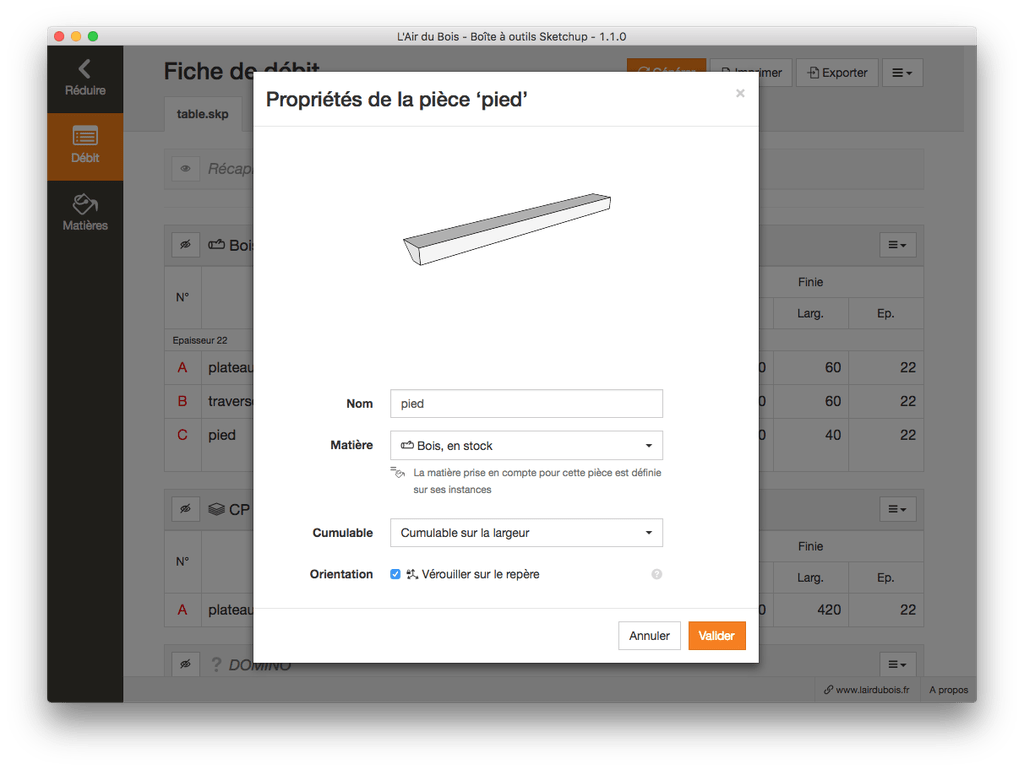
Task: Click the Annuler button
Action: click(649, 635)
